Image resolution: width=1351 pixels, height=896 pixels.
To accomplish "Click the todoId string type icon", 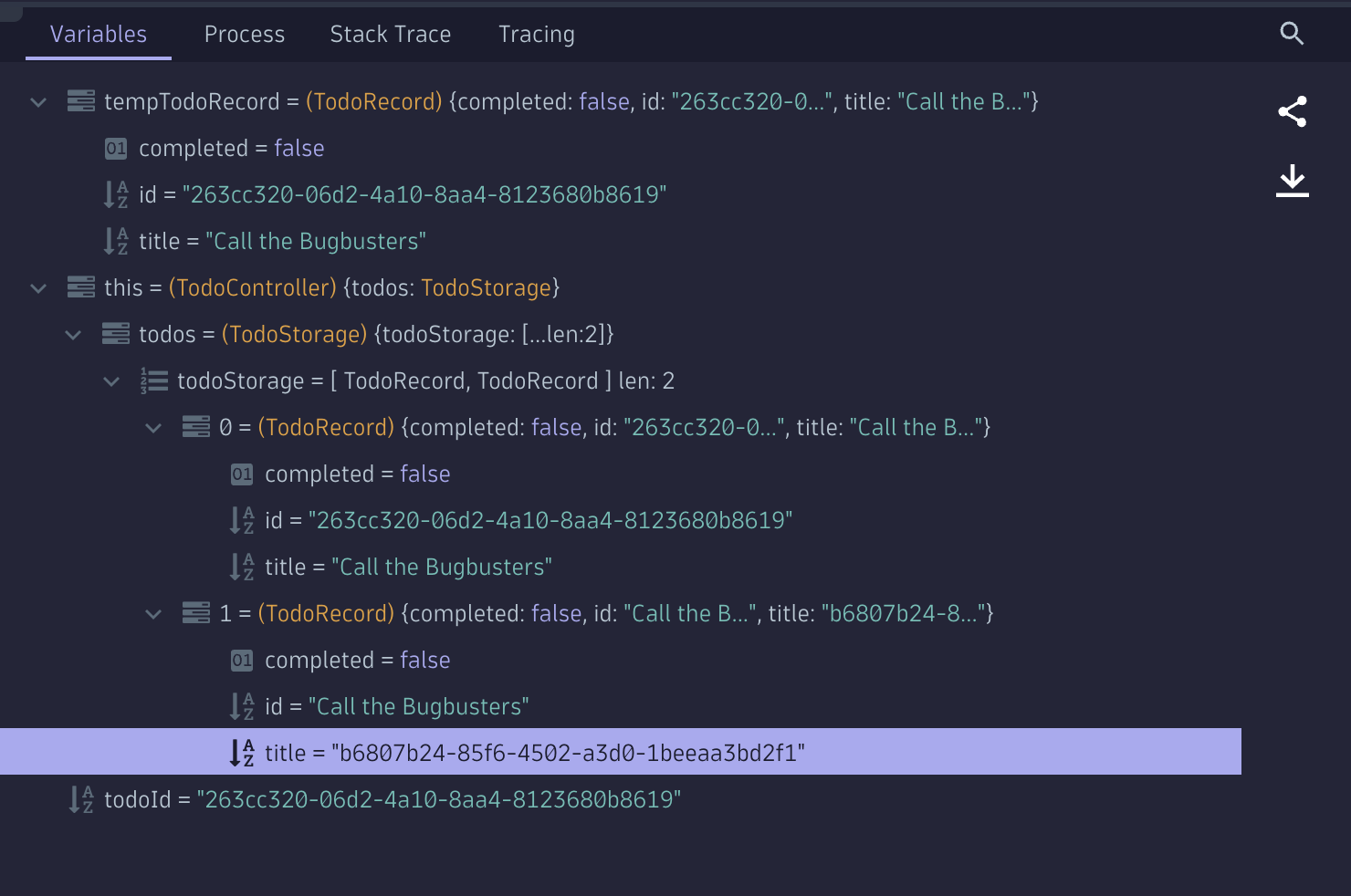I will pos(81,799).
